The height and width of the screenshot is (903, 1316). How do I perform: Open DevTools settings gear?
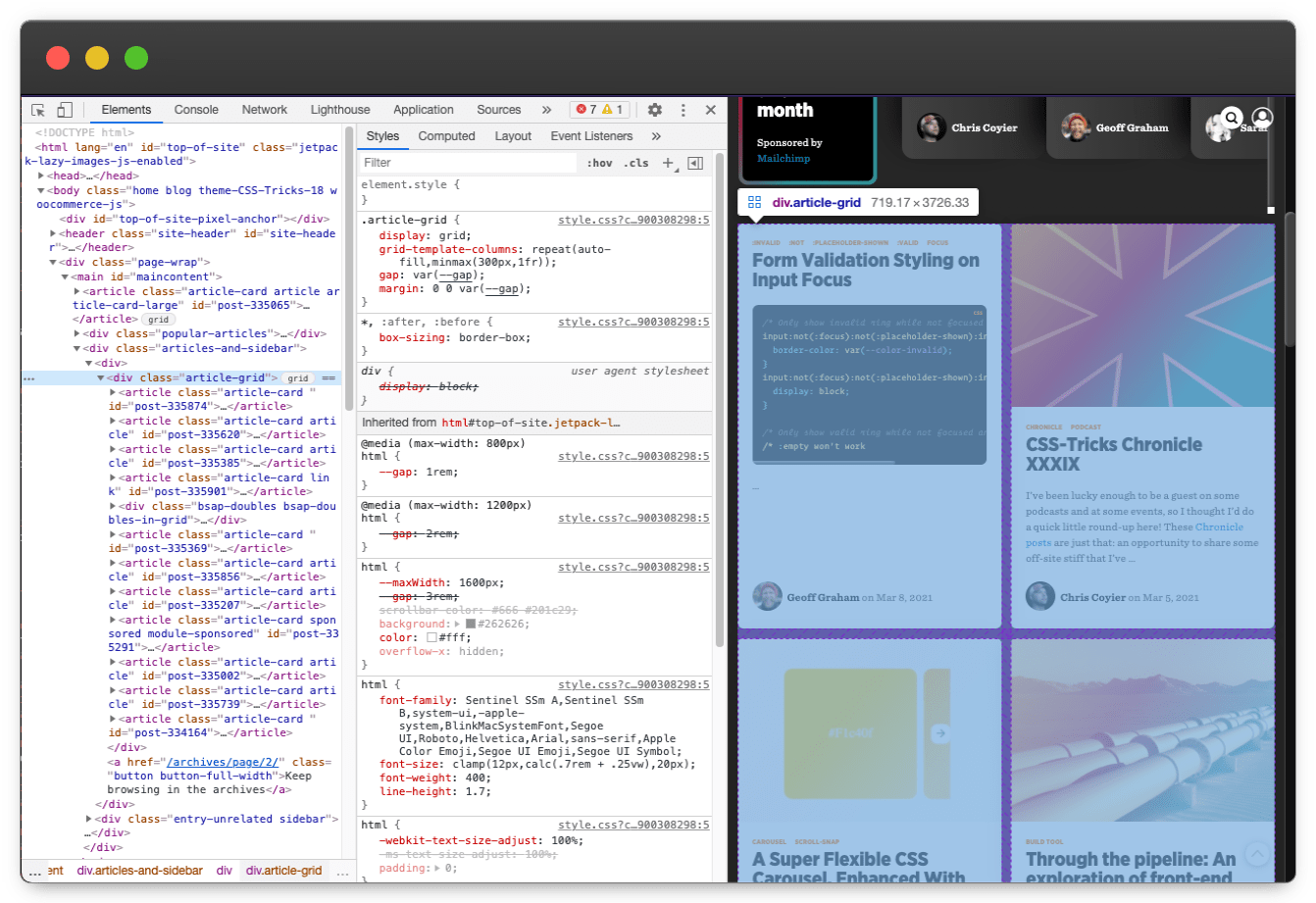tap(655, 111)
